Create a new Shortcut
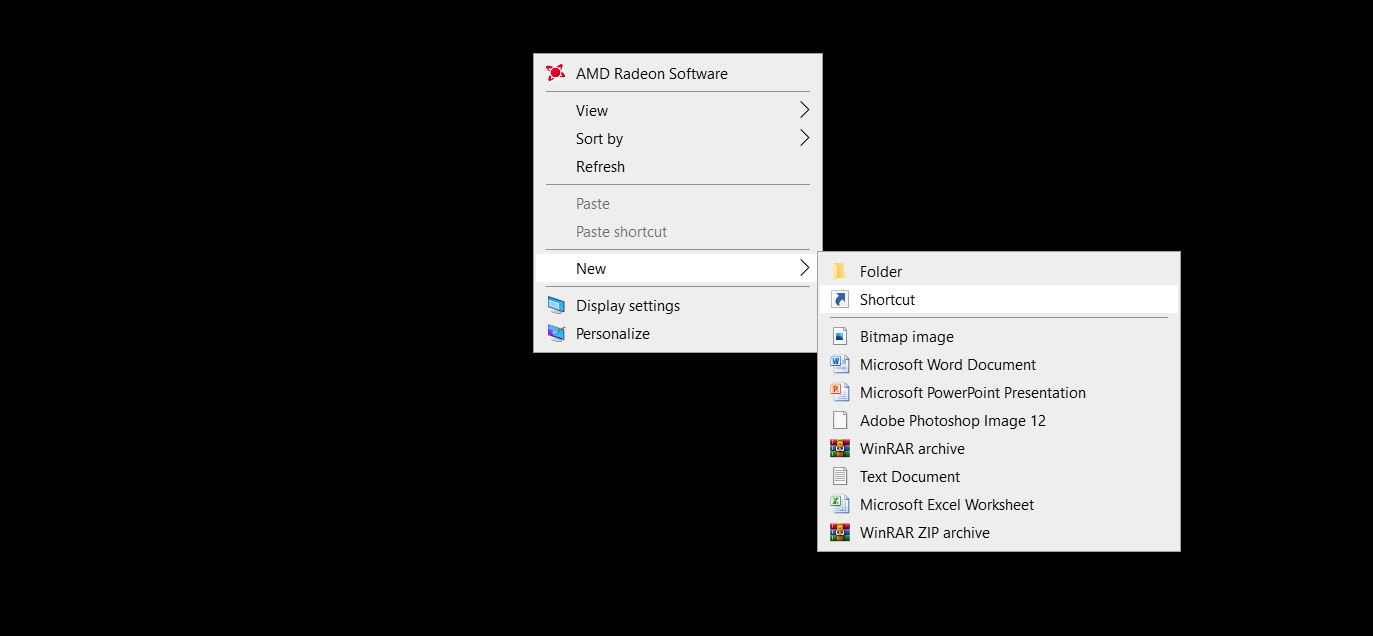Viewport: 1373px width, 636px height. pyautogui.click(x=999, y=299)
